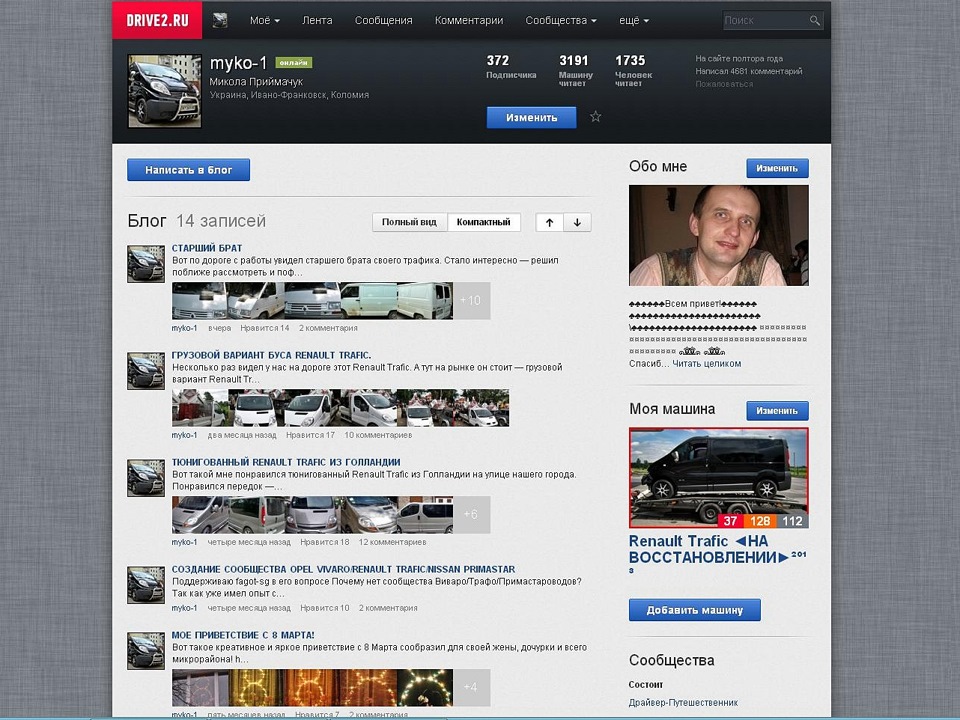Viewport: 960px width, 720px height.
Task: Sort blog entries descending with down arrow
Action: point(577,222)
